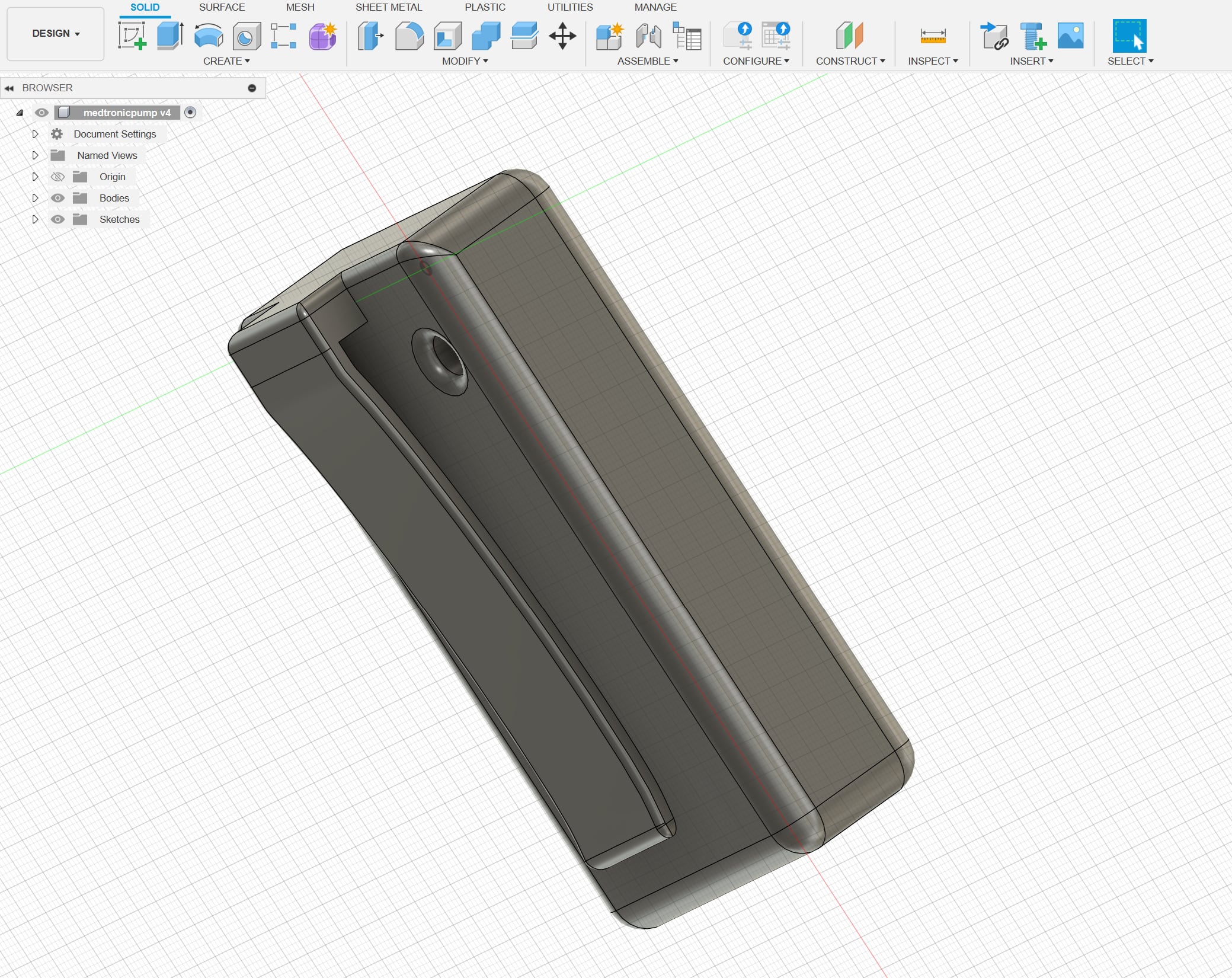This screenshot has width=1232, height=978.
Task: Select the Press Pull tool
Action: coord(370,36)
